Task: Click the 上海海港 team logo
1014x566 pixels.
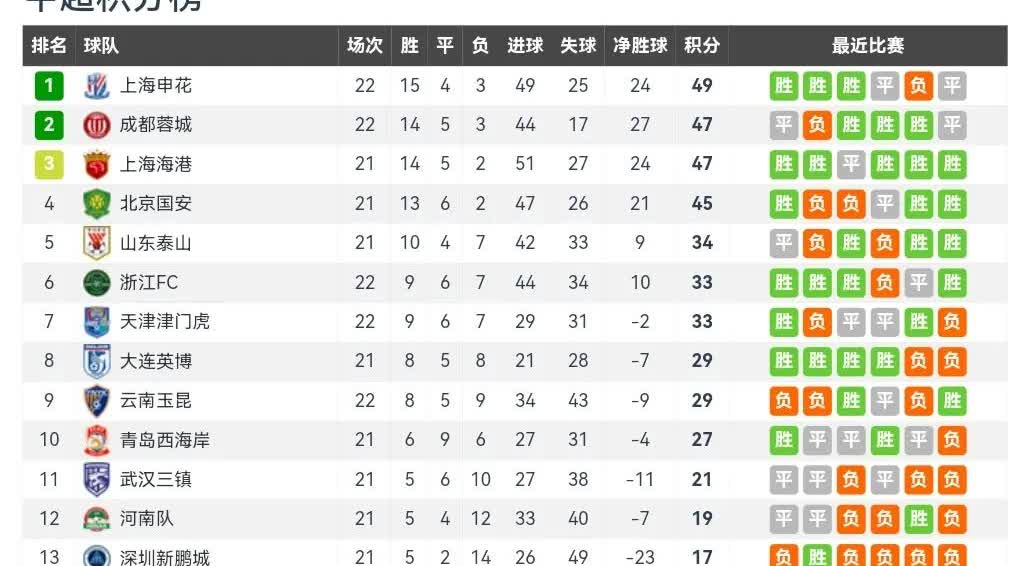Action: click(96, 165)
